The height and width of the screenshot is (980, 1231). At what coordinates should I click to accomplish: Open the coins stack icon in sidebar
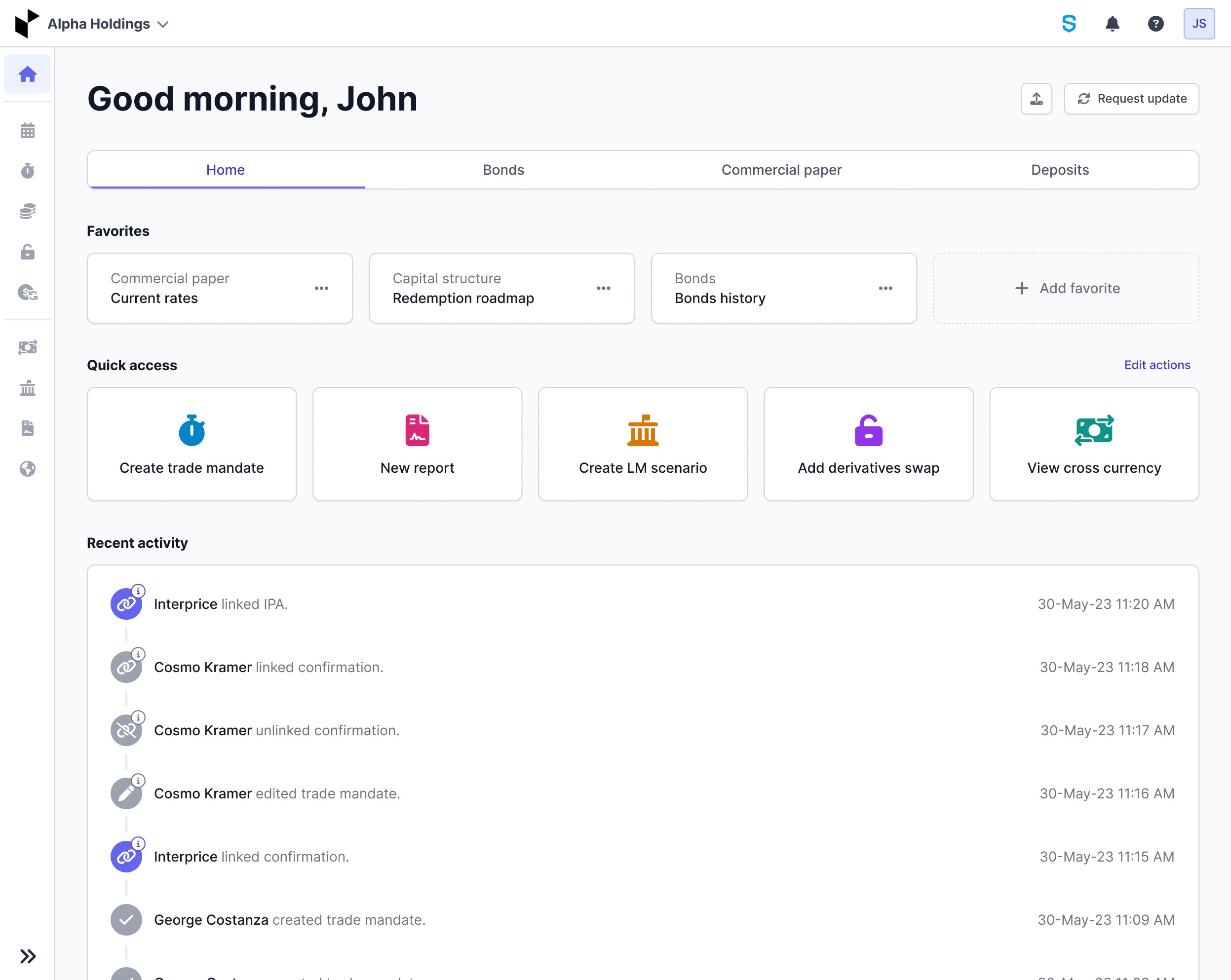click(28, 211)
